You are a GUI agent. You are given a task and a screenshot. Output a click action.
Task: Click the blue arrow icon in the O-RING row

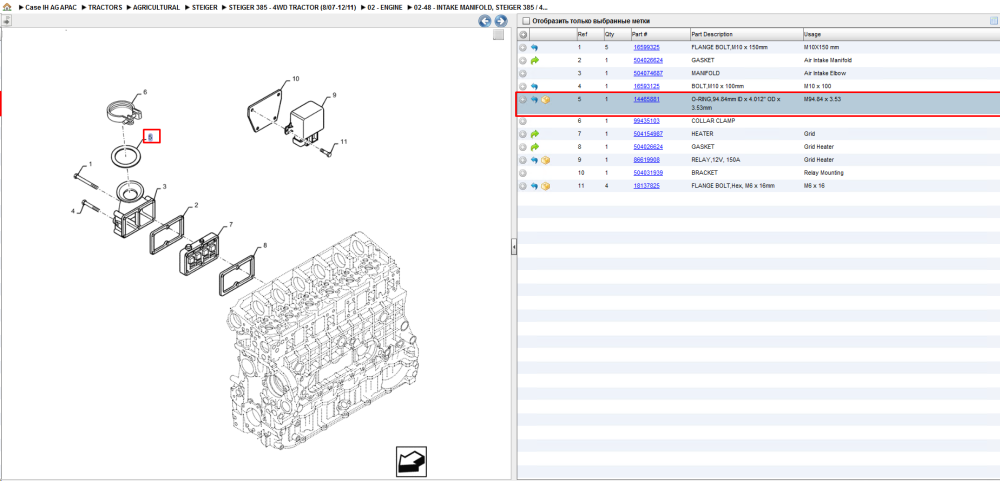pyautogui.click(x=534, y=100)
